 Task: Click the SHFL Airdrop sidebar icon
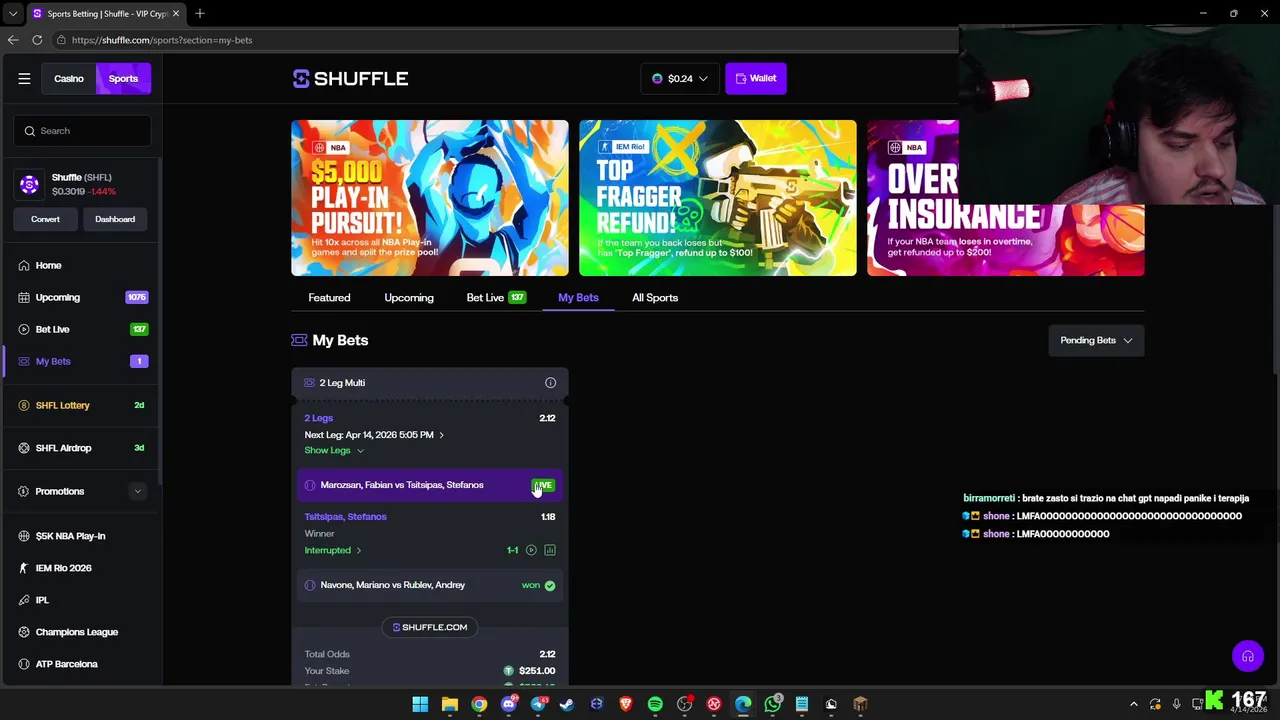pos(24,448)
